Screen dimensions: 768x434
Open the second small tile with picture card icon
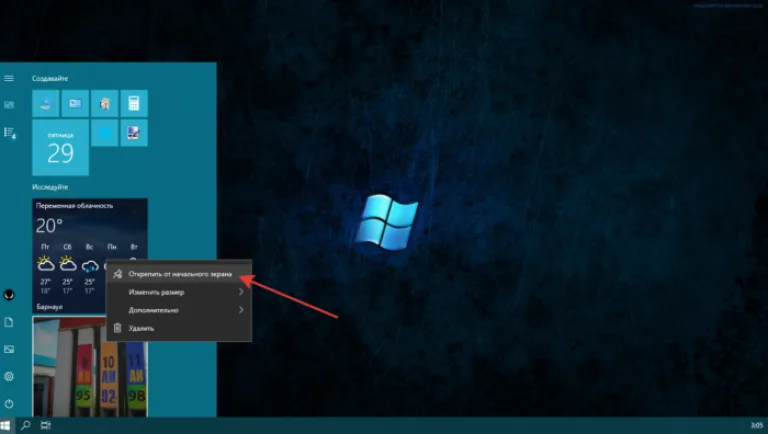tap(75, 103)
